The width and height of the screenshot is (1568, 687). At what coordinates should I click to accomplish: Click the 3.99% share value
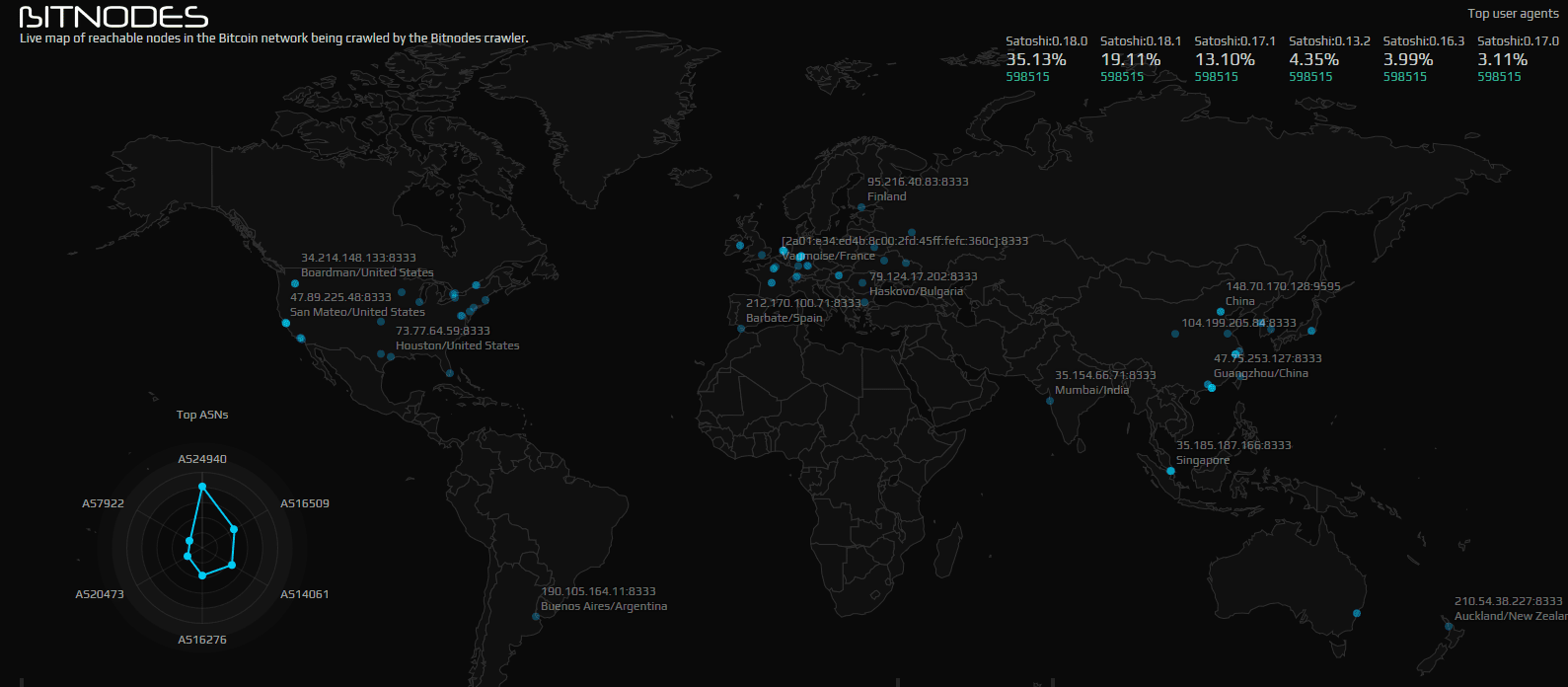pyautogui.click(x=1408, y=59)
